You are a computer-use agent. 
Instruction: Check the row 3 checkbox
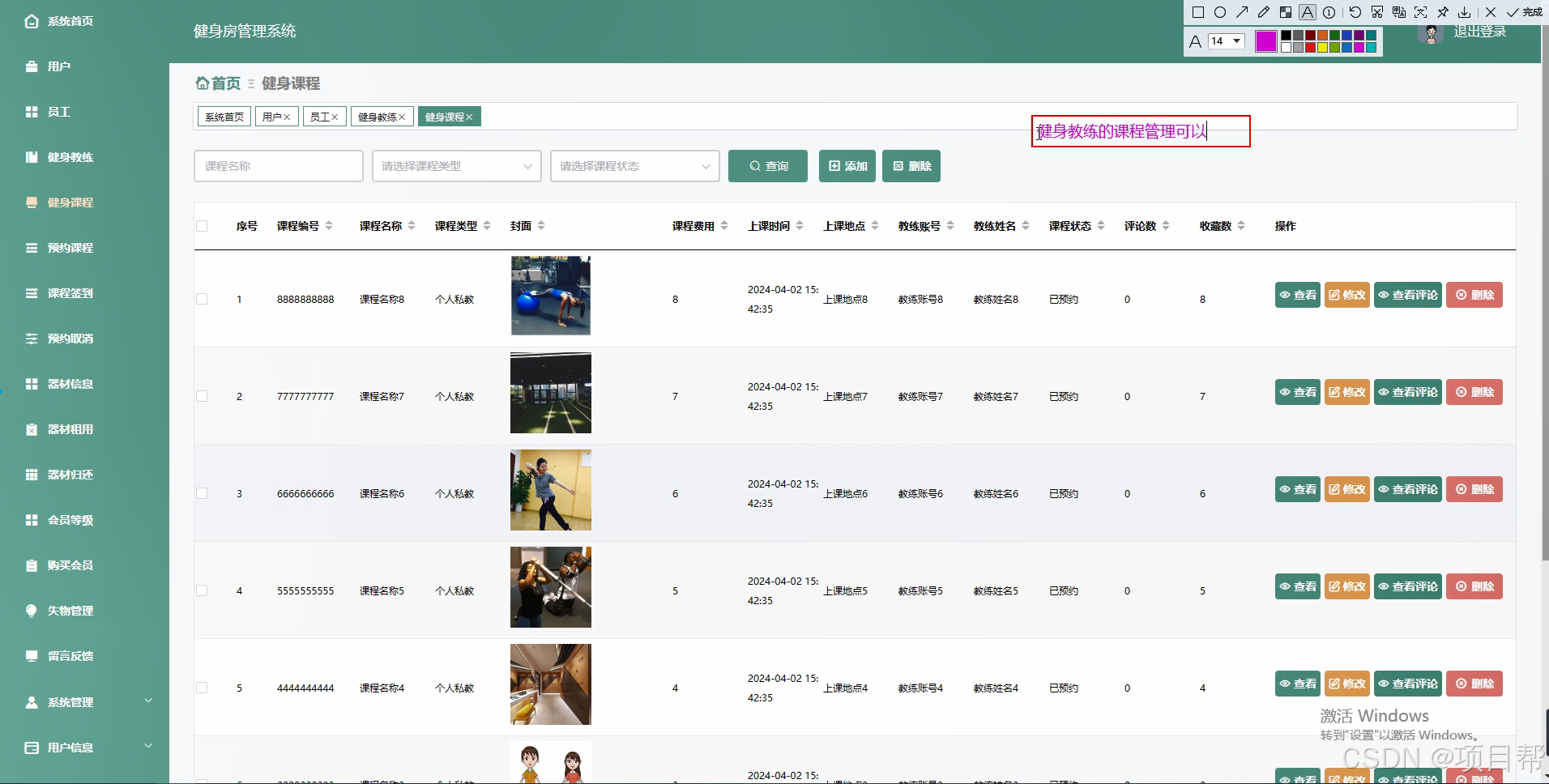[202, 493]
